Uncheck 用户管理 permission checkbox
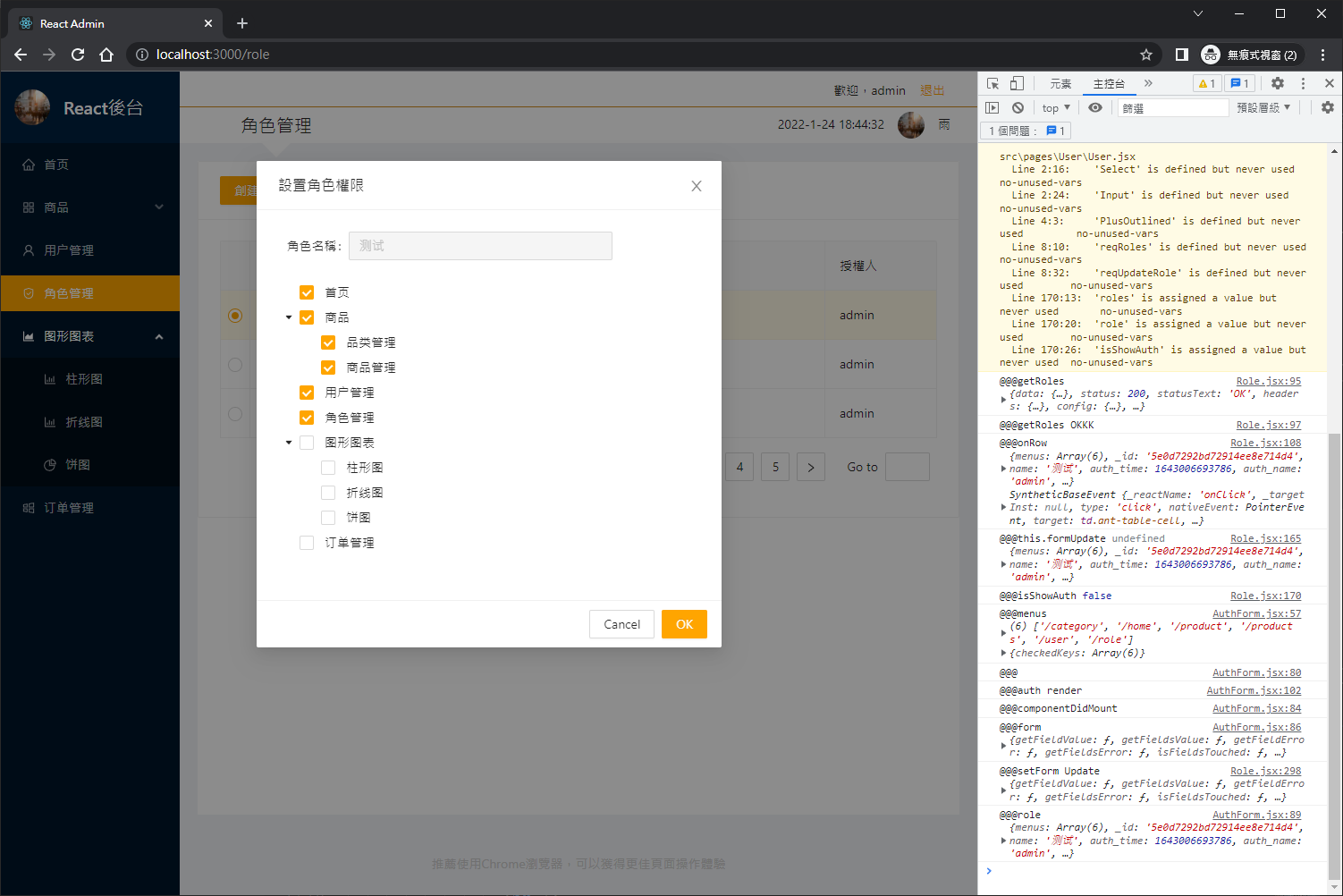The height and width of the screenshot is (896, 1343). 307,393
